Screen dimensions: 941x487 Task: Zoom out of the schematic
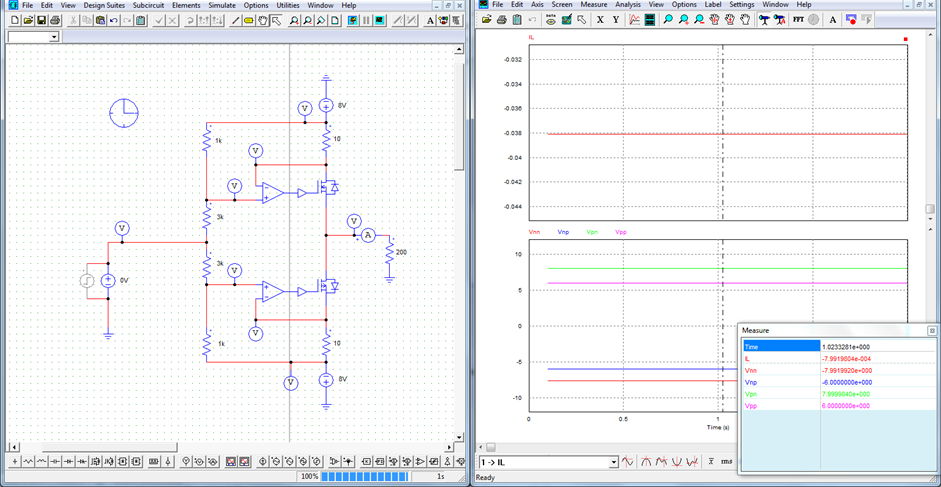[308, 20]
